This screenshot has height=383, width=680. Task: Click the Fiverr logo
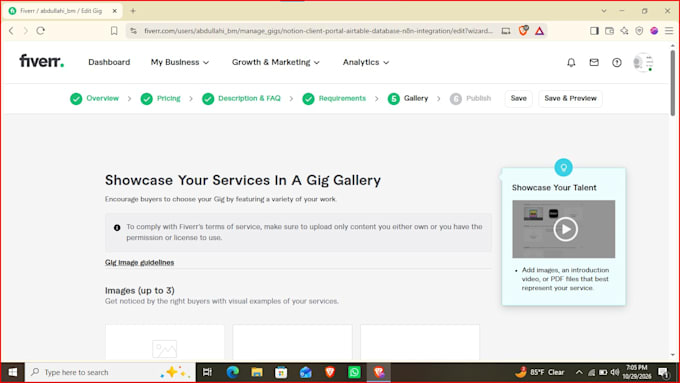tap(42, 61)
